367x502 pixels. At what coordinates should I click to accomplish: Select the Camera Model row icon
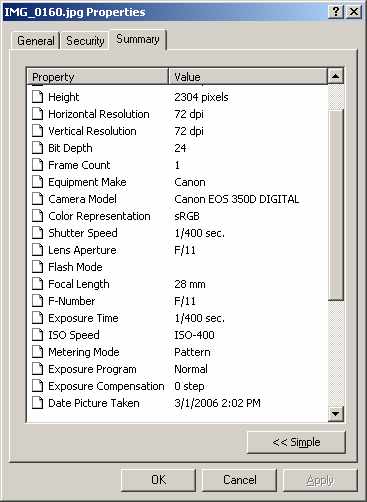pyautogui.click(x=38, y=199)
